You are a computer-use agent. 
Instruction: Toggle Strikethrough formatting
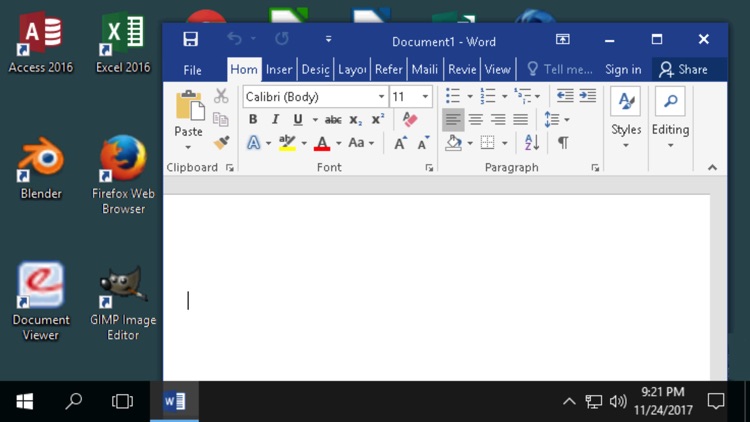pyautogui.click(x=333, y=120)
